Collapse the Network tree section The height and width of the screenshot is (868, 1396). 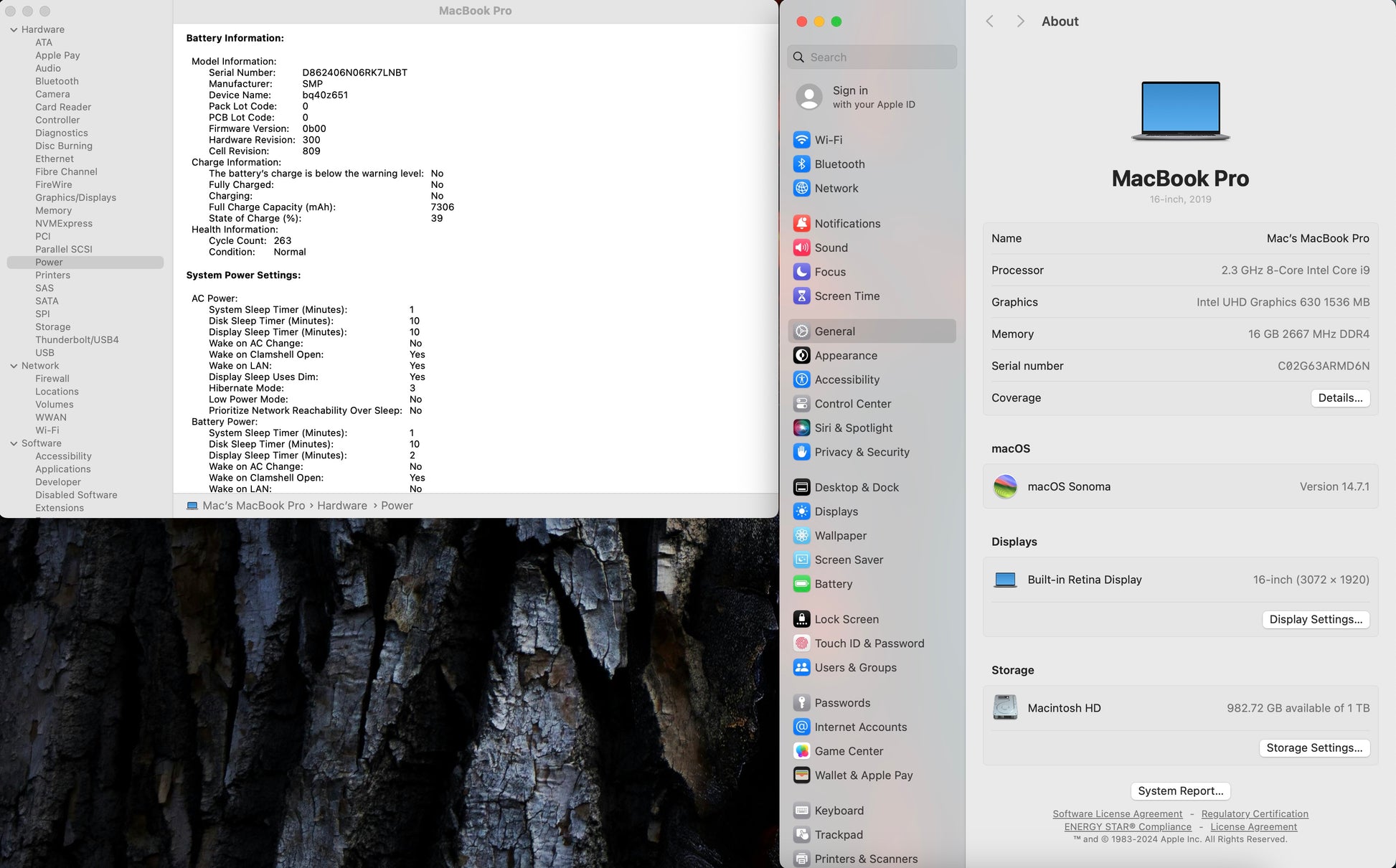14,366
